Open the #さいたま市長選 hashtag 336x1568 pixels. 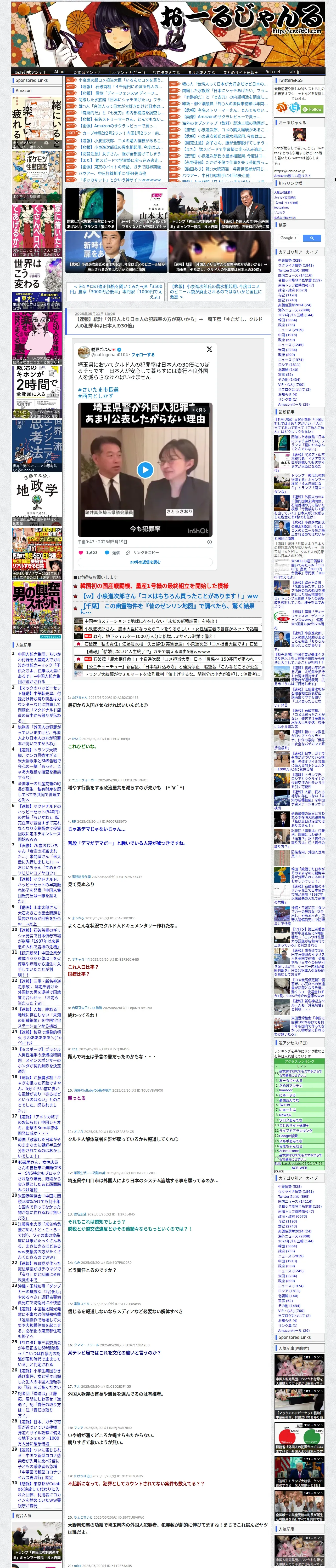click(98, 390)
